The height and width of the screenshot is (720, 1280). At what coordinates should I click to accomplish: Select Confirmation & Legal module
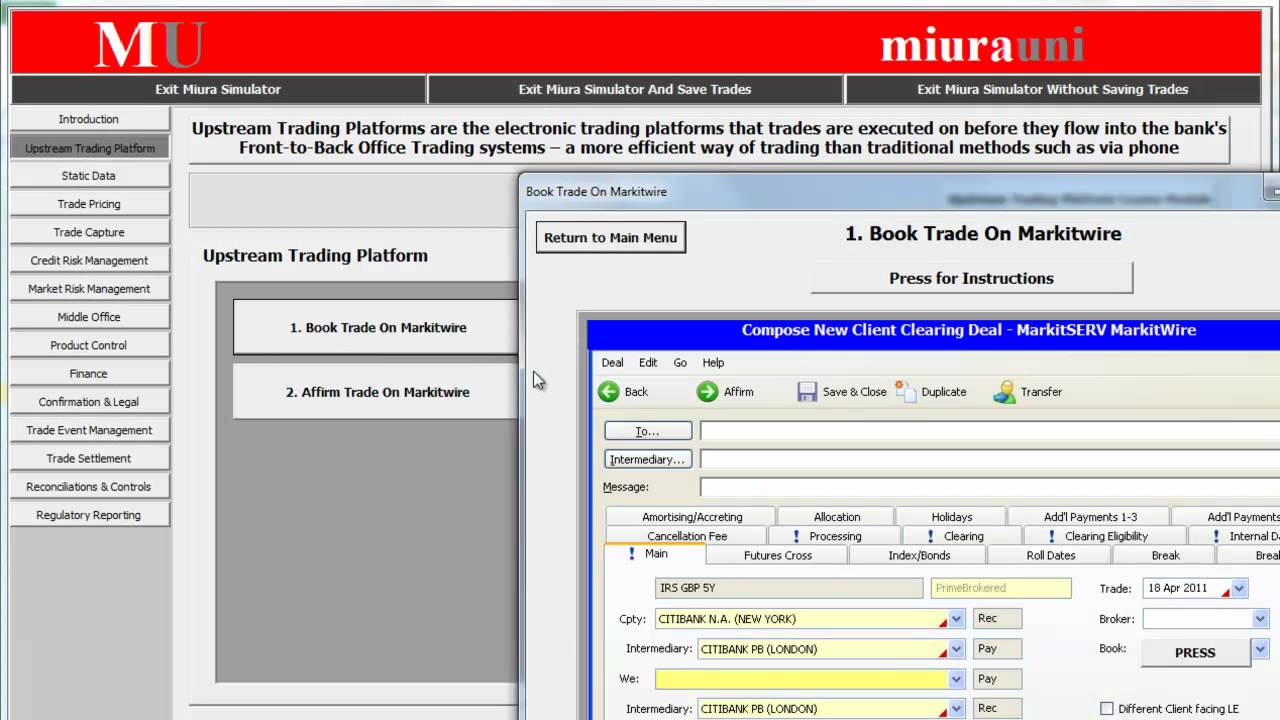pos(89,401)
